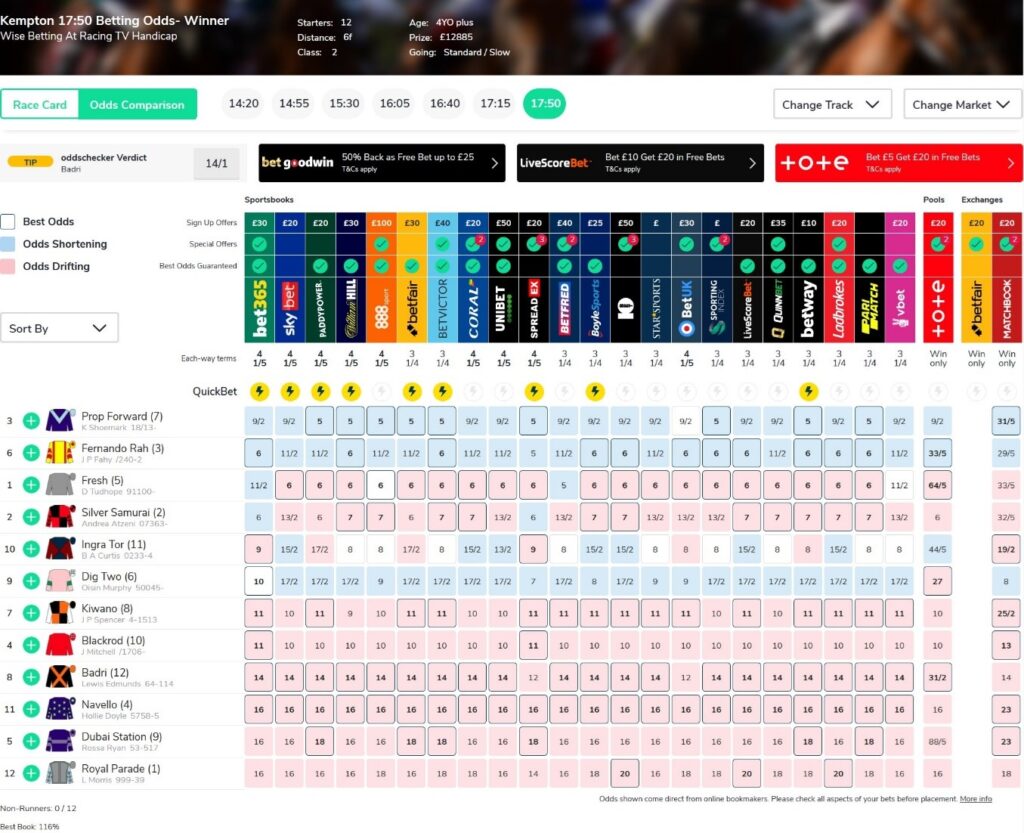Add Fresh using its green plus icon
This screenshot has height=833, width=1024.
point(31,485)
